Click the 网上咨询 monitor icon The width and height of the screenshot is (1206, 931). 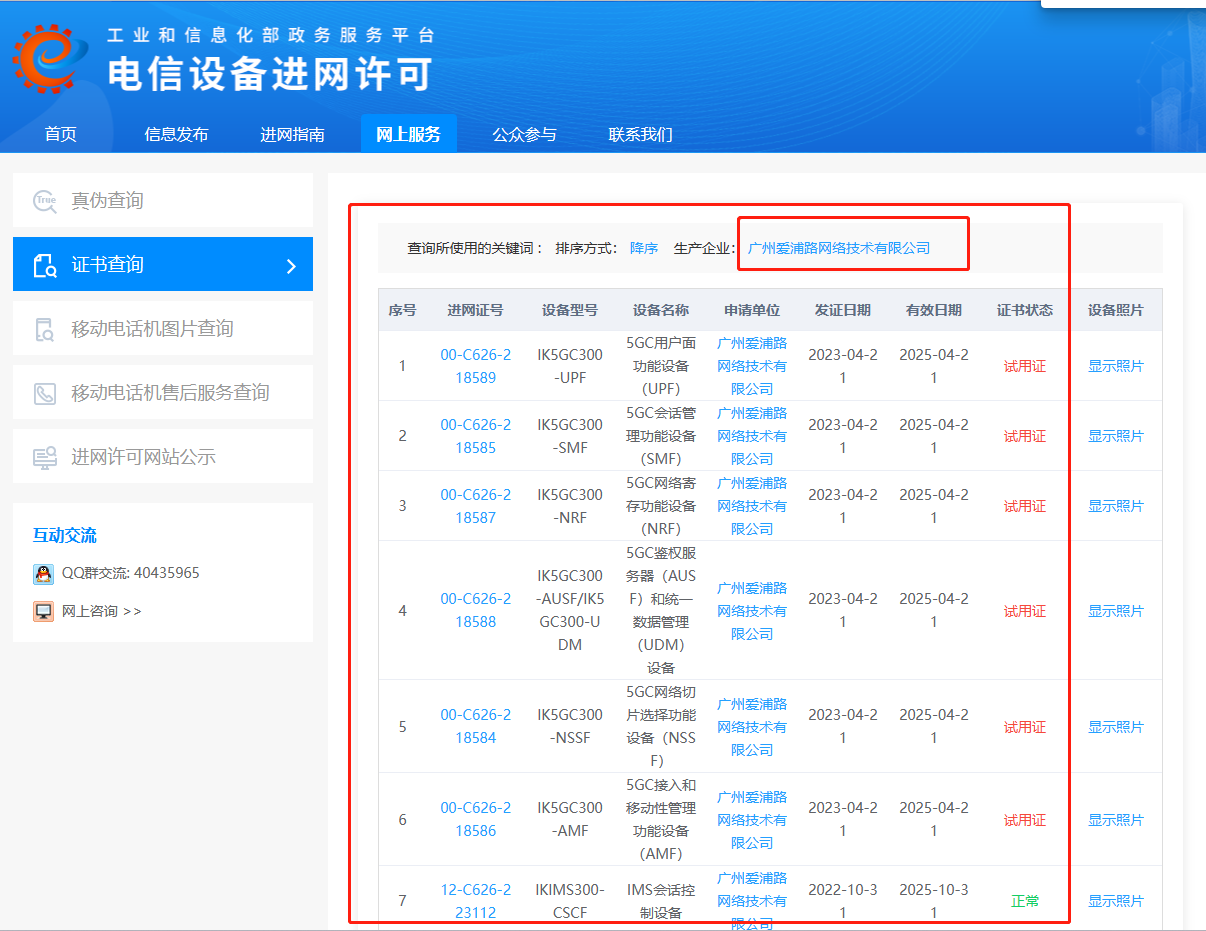[x=43, y=611]
